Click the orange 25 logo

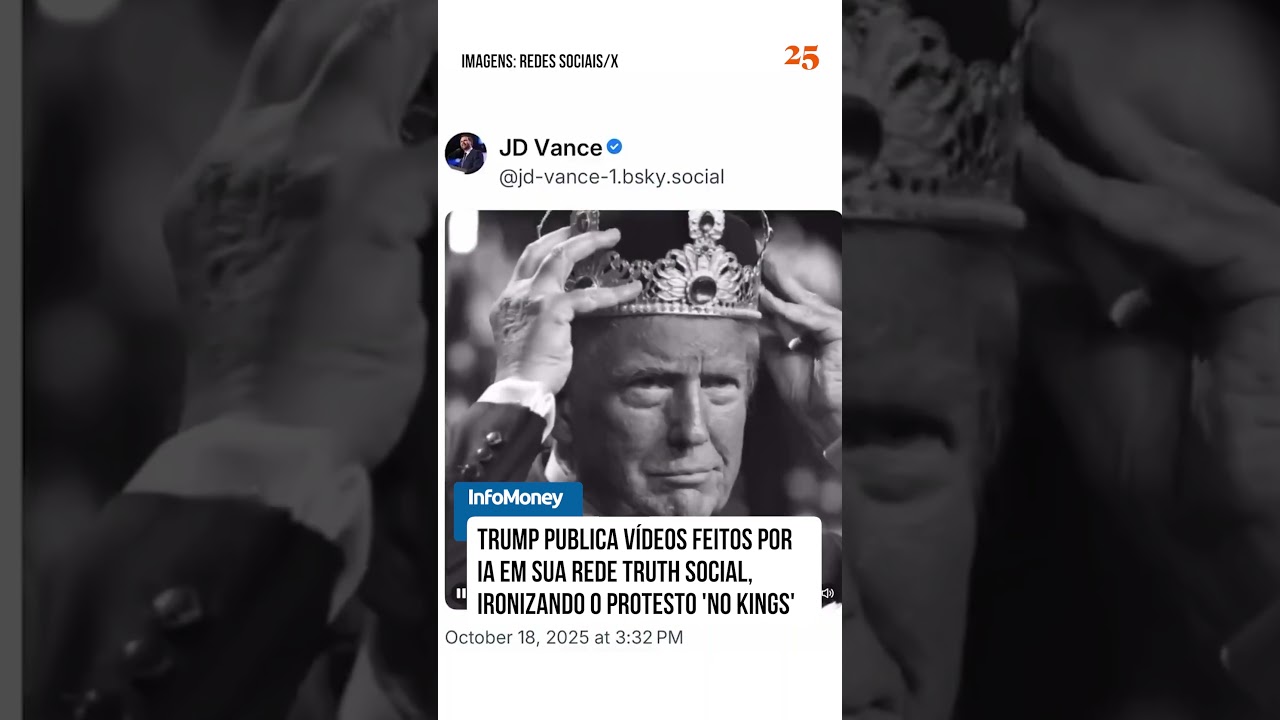(801, 58)
